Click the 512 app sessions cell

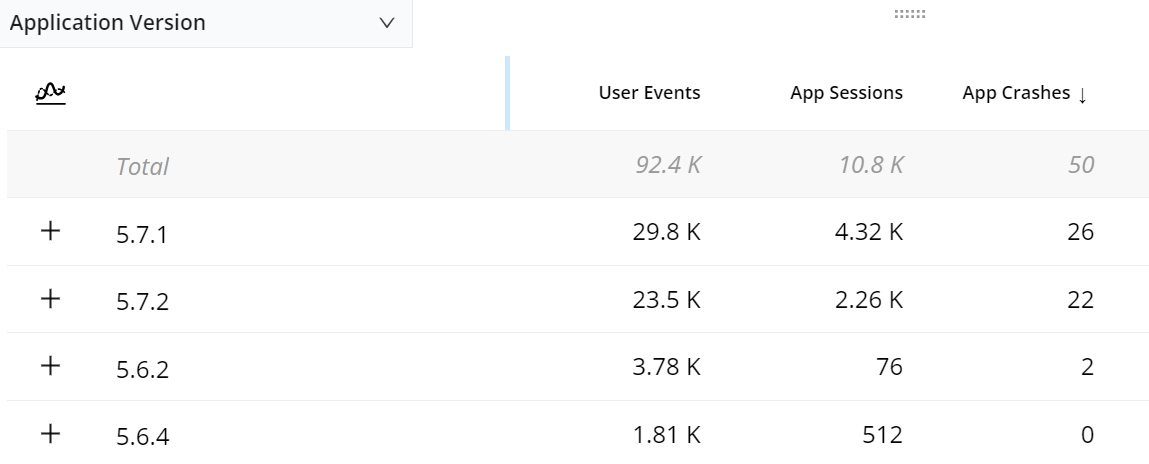pyautogui.click(x=881, y=435)
